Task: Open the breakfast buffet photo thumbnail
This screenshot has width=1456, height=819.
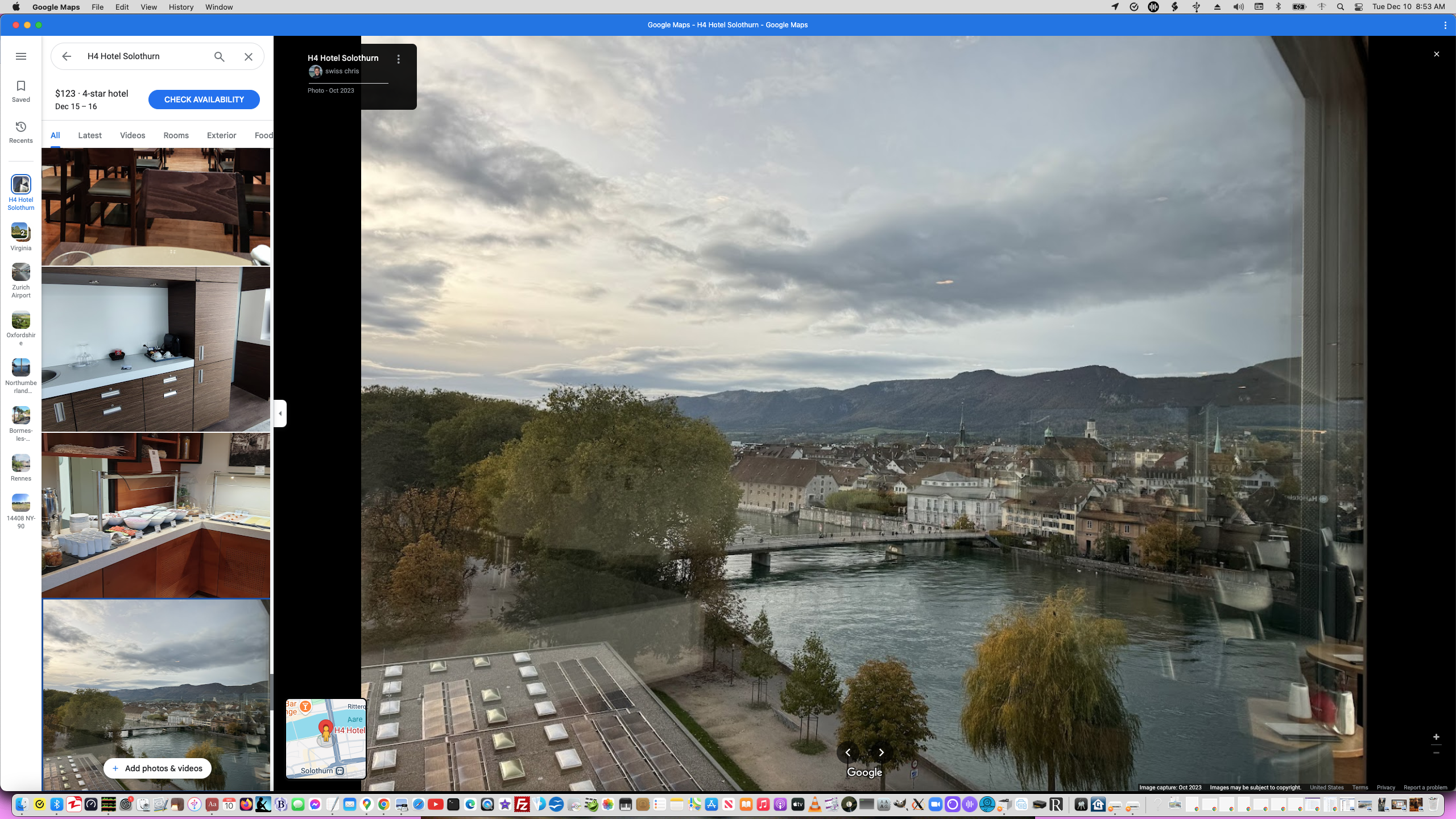Action: [x=156, y=515]
